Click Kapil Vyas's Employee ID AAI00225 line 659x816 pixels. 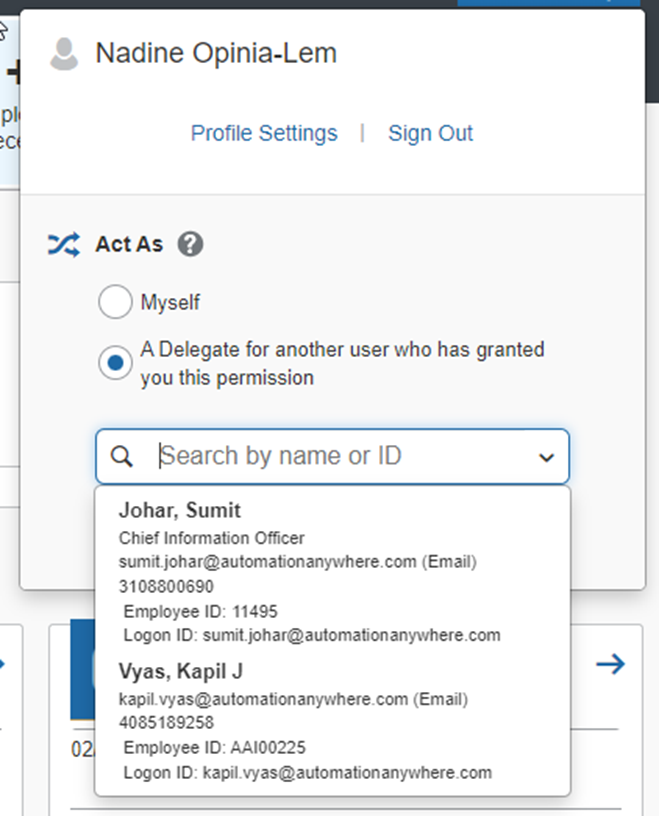pyautogui.click(x=214, y=748)
